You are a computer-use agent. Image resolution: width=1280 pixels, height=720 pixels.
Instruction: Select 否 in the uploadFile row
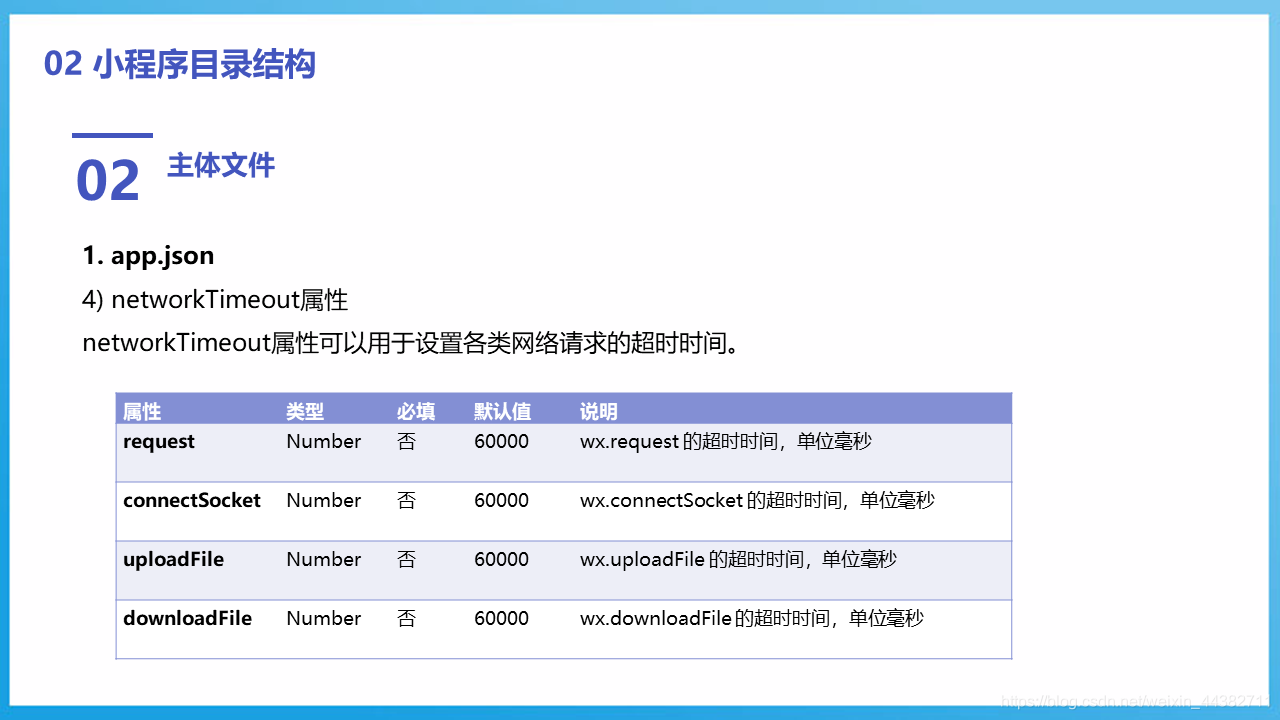point(406,559)
